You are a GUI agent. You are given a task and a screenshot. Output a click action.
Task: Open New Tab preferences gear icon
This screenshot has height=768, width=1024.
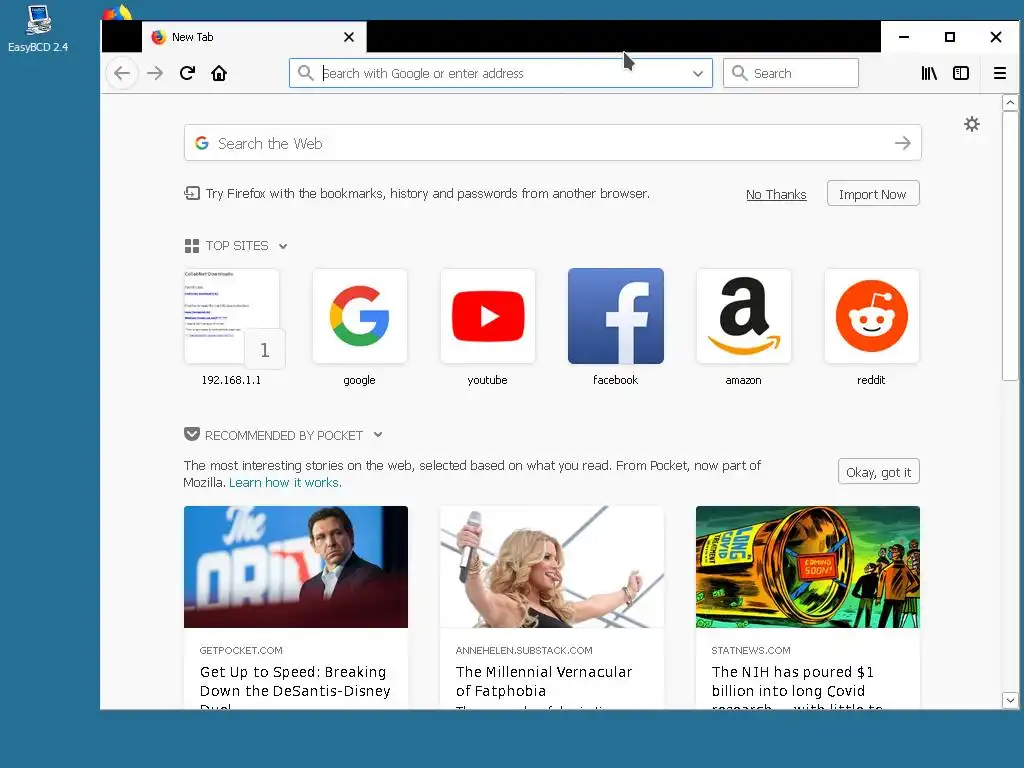click(x=972, y=124)
